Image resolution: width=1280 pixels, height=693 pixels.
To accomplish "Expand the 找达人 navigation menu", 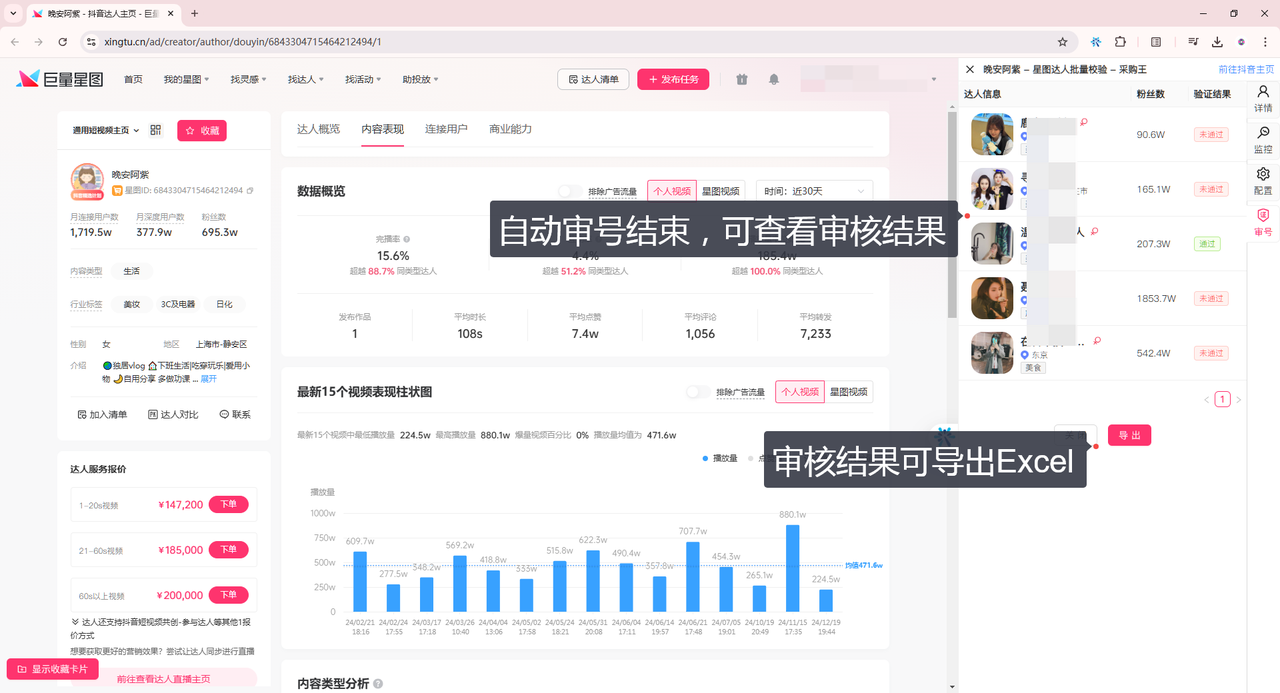I will pos(305,80).
